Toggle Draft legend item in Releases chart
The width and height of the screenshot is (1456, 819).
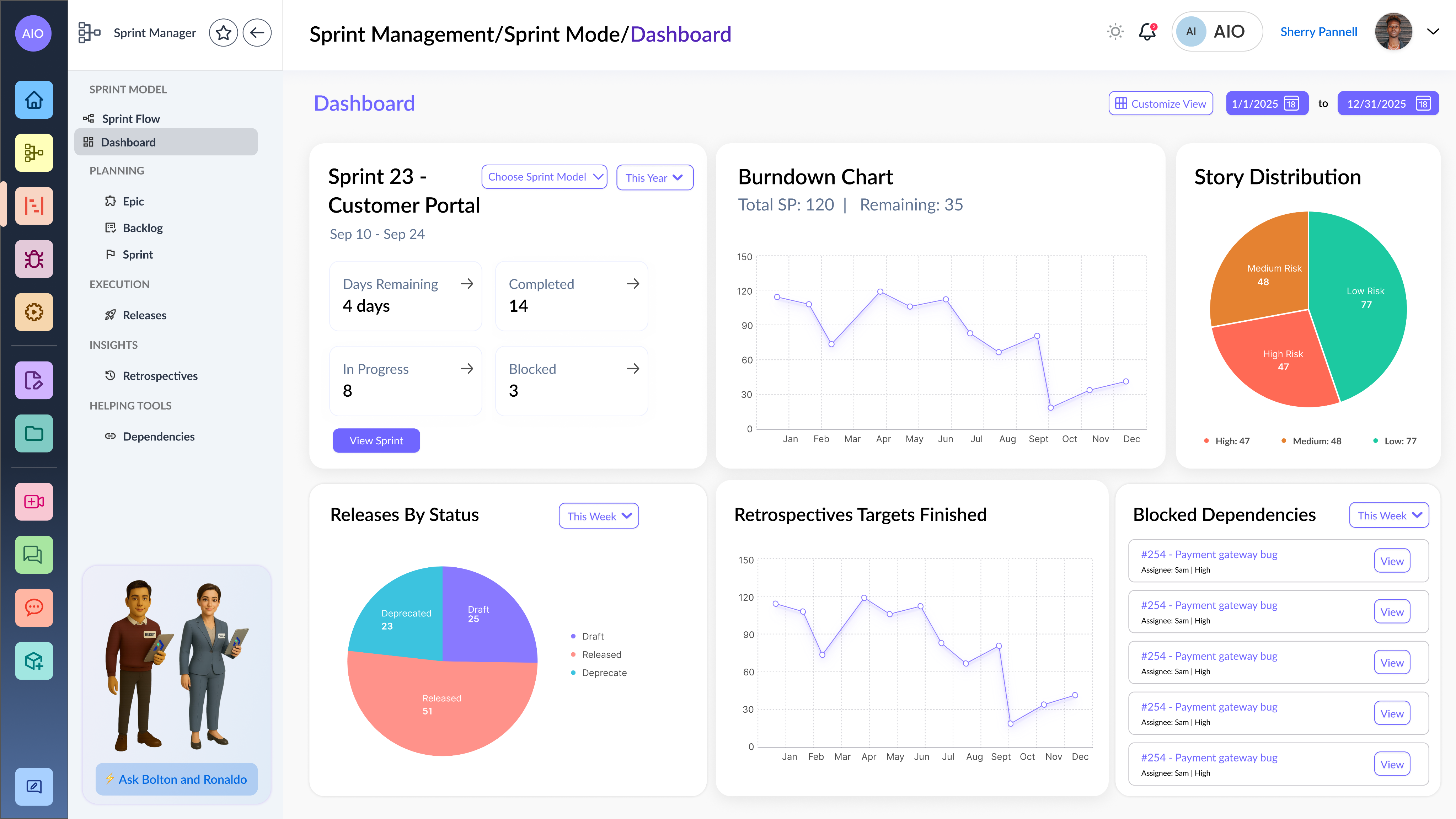click(592, 636)
